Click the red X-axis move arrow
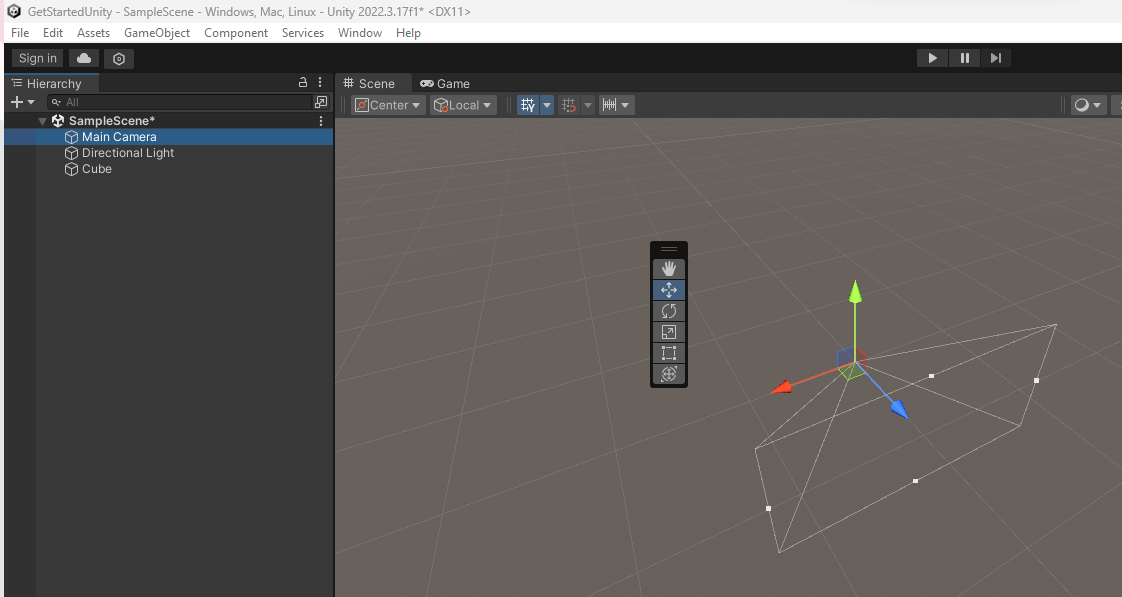Screen dimensions: 1122x597 click(x=781, y=387)
